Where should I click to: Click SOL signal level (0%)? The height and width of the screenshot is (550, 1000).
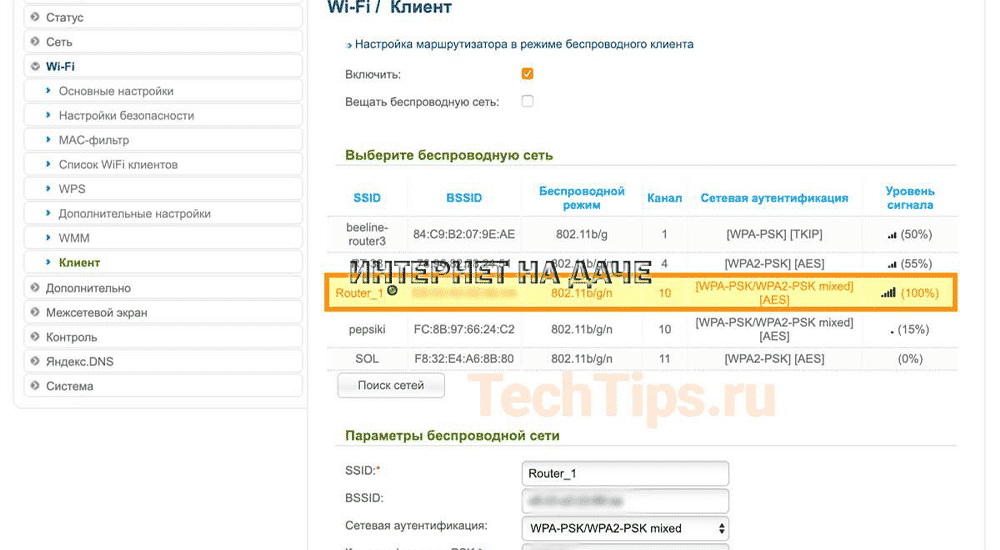[910, 359]
